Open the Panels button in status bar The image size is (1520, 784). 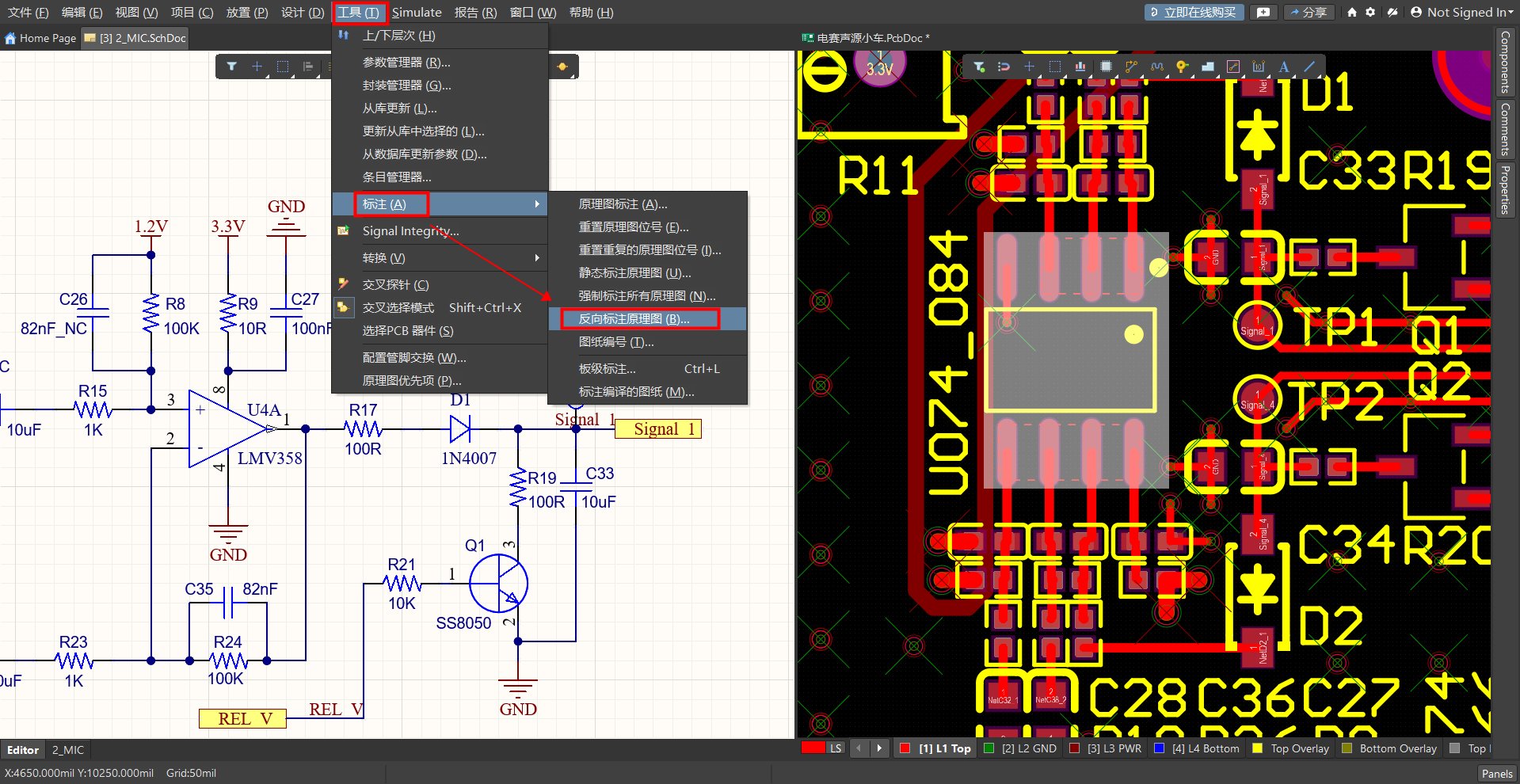(1496, 774)
